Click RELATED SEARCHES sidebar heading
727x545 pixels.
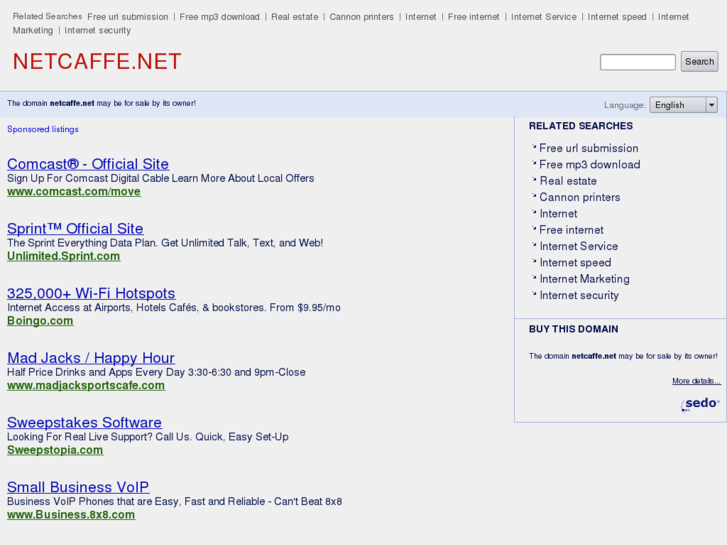click(x=581, y=126)
